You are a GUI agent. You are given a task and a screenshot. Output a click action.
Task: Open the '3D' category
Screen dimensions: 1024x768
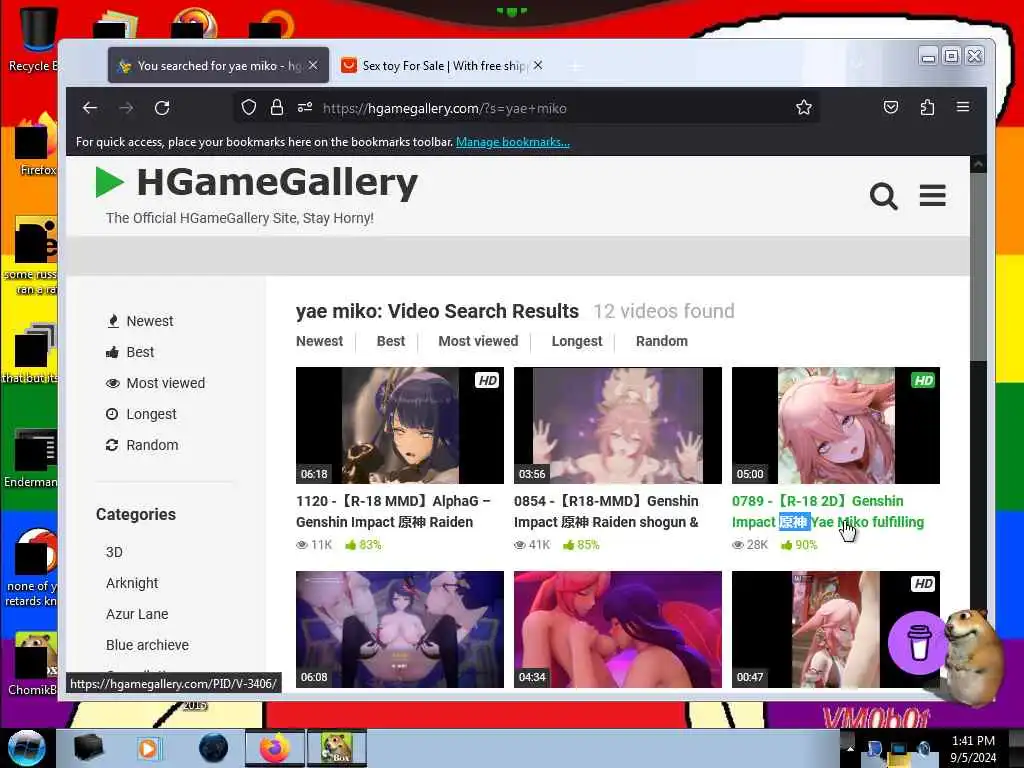point(114,552)
